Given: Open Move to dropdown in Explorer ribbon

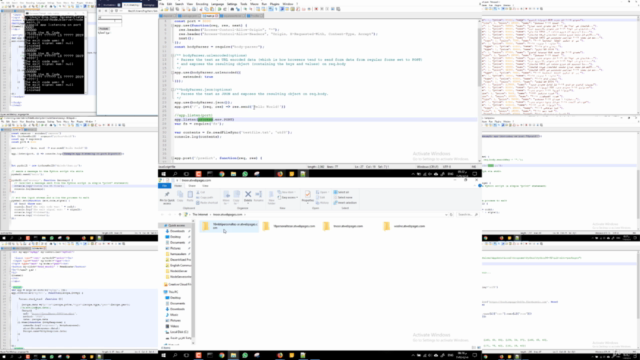Looking at the screenshot, I should point(226,197).
